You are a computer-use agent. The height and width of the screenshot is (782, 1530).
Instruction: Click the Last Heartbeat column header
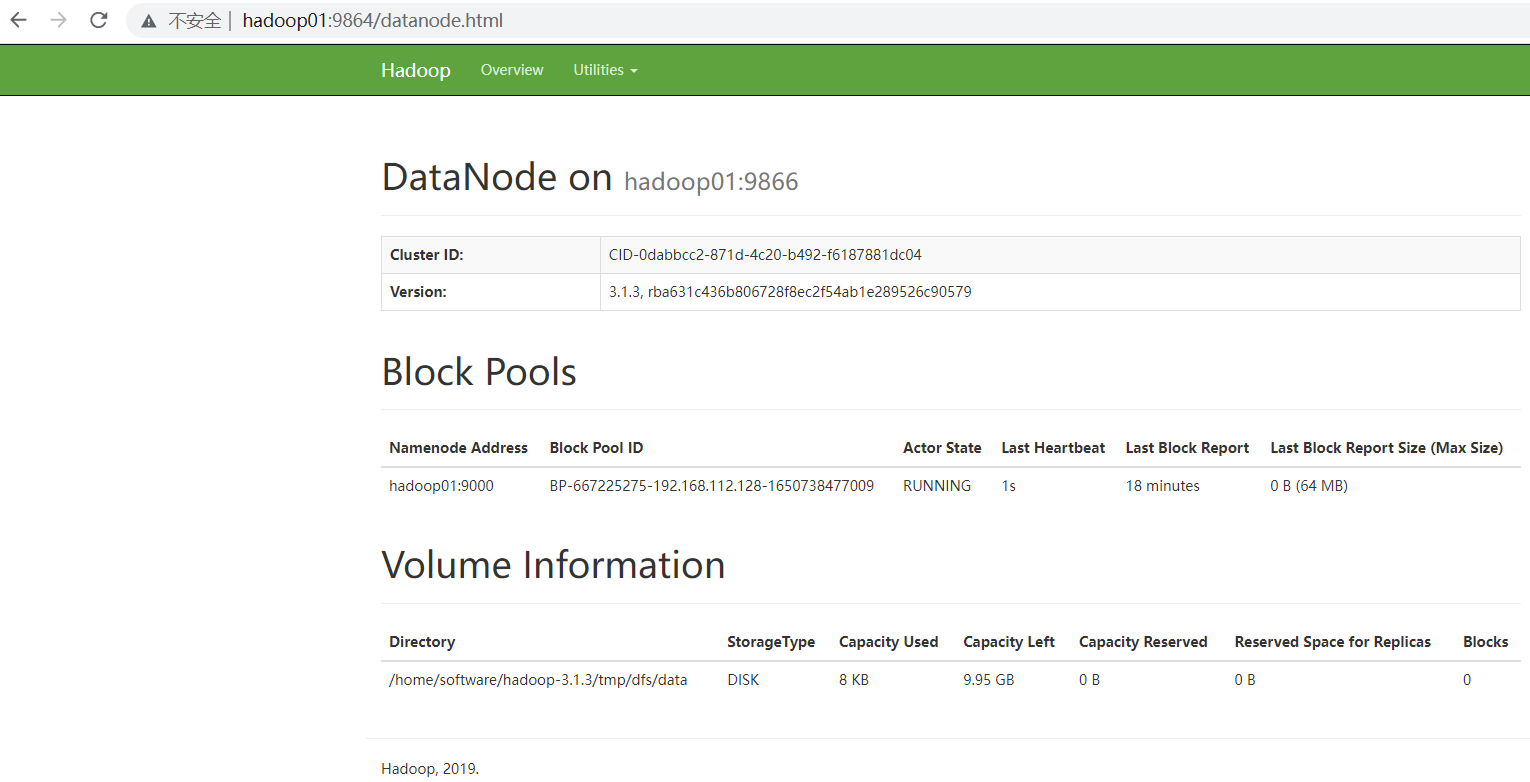[x=1053, y=448]
